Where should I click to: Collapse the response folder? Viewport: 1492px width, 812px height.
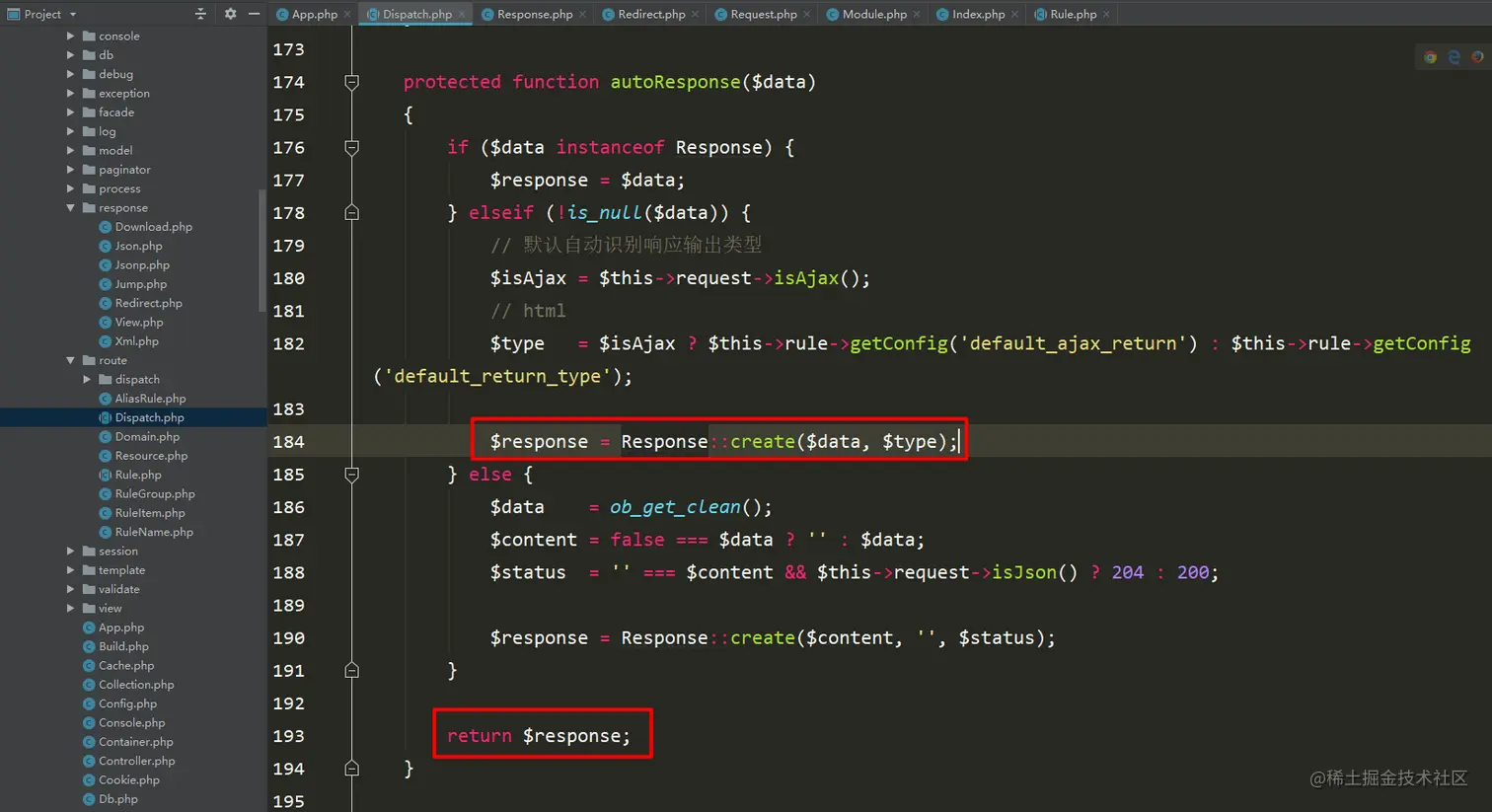click(x=71, y=208)
